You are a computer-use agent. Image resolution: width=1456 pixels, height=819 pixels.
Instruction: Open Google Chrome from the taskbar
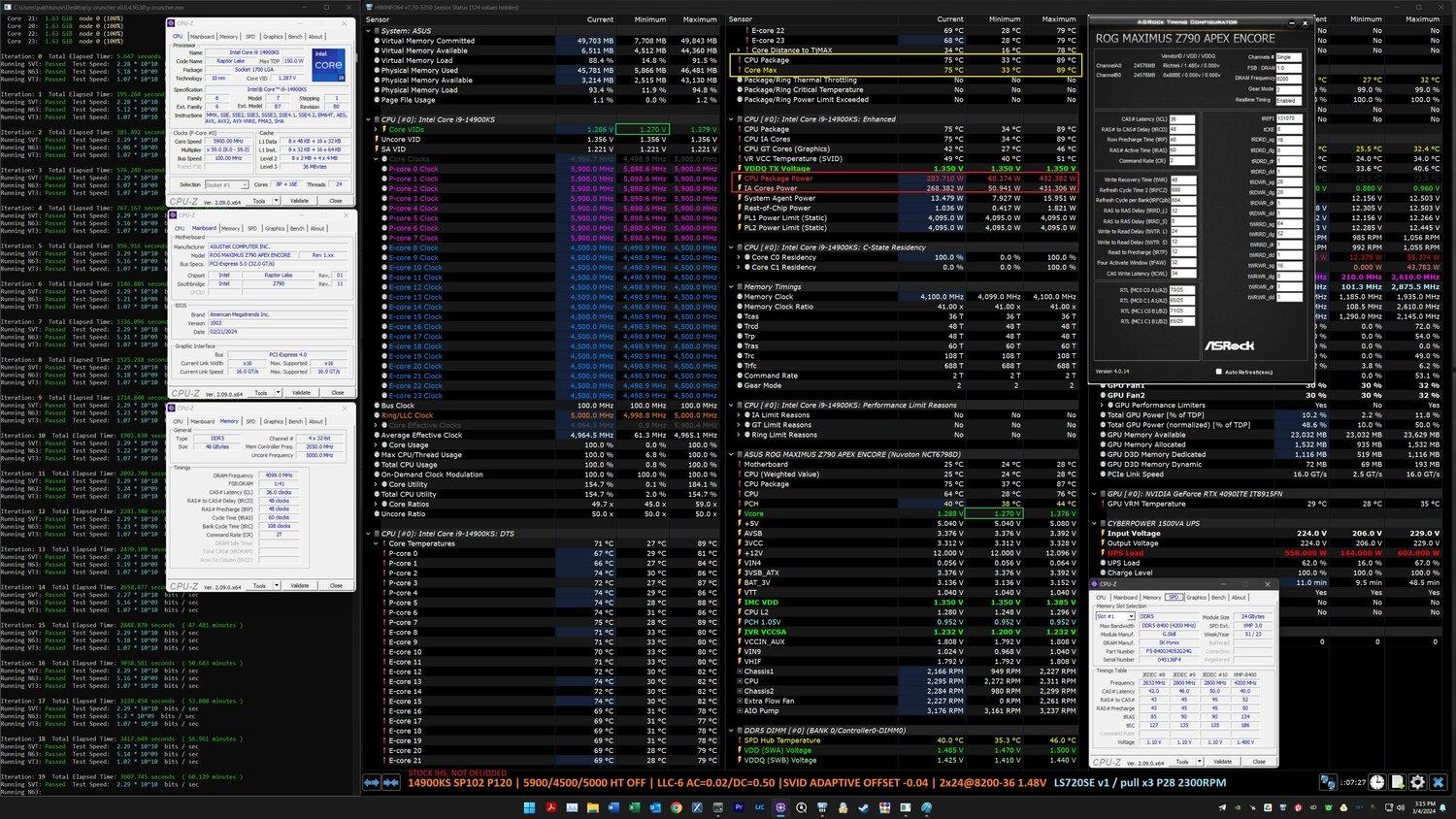[677, 807]
